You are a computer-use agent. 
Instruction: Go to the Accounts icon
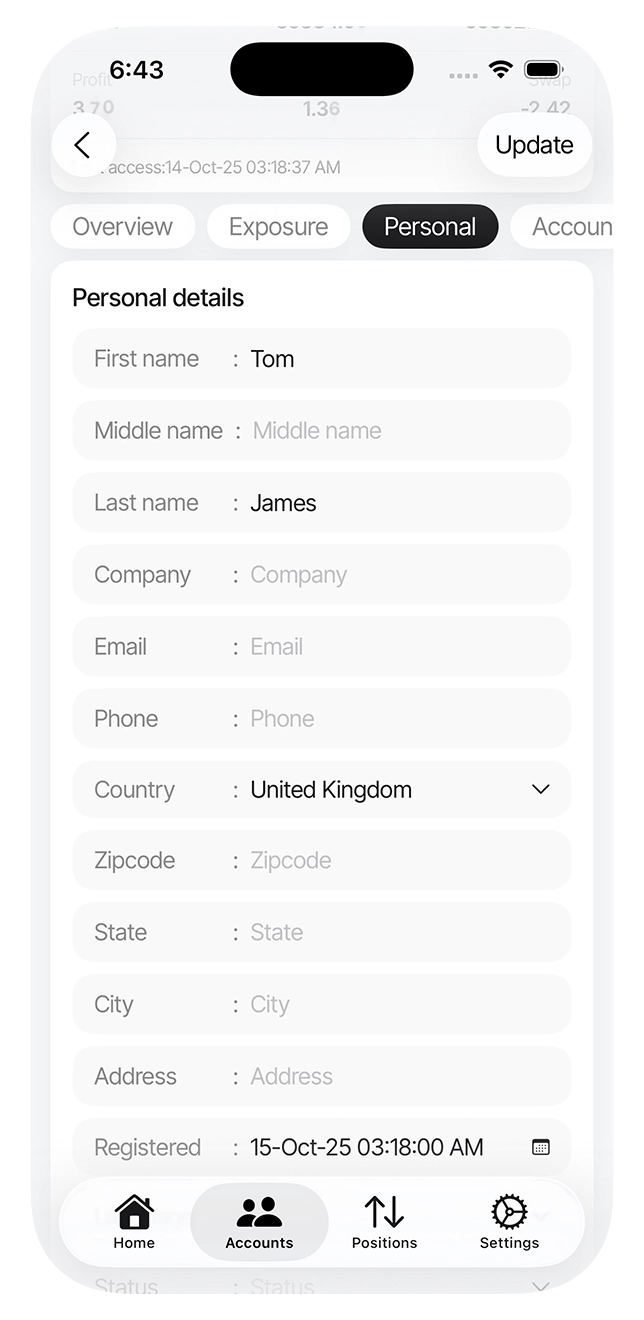coord(259,1212)
